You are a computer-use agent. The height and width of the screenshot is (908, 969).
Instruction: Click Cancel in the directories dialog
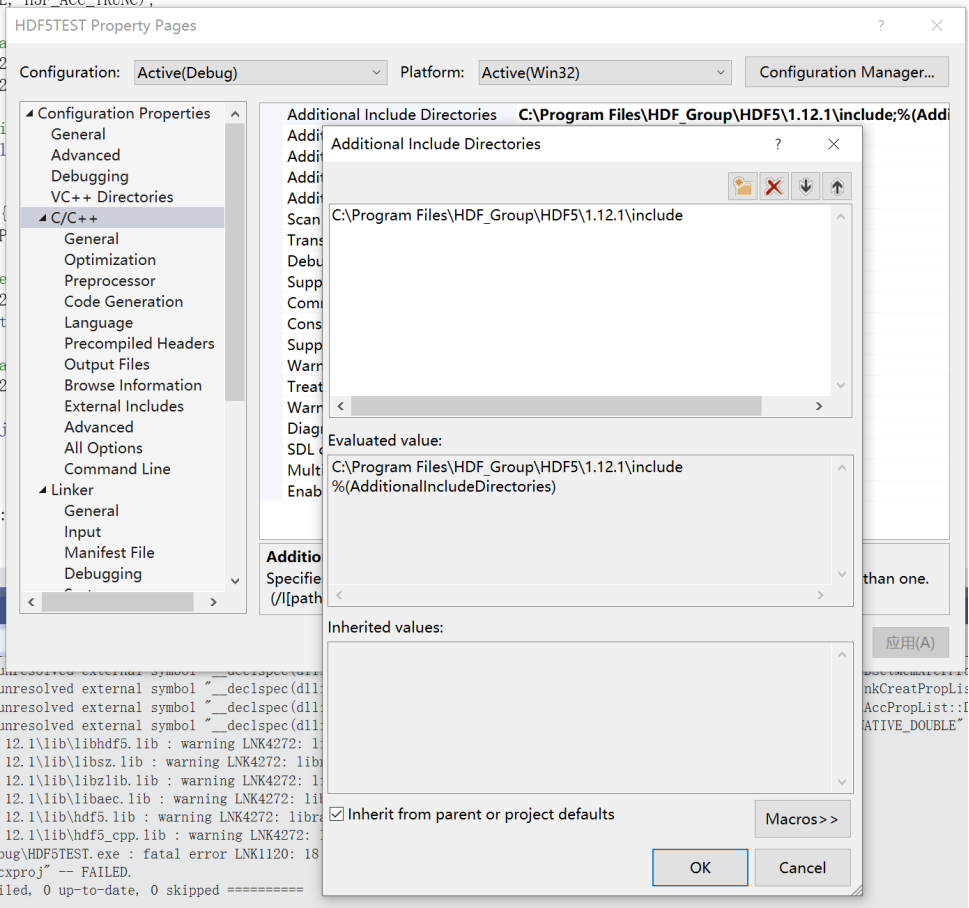tap(802, 867)
